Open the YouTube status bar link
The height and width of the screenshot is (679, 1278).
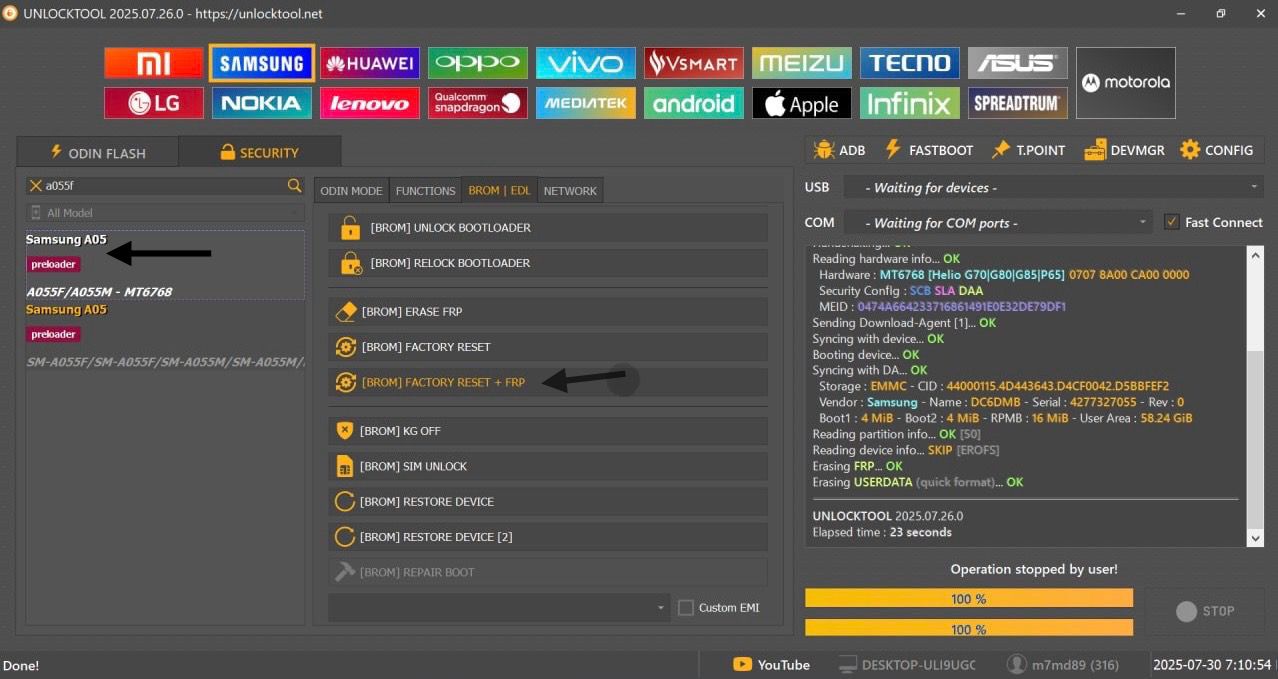(771, 665)
